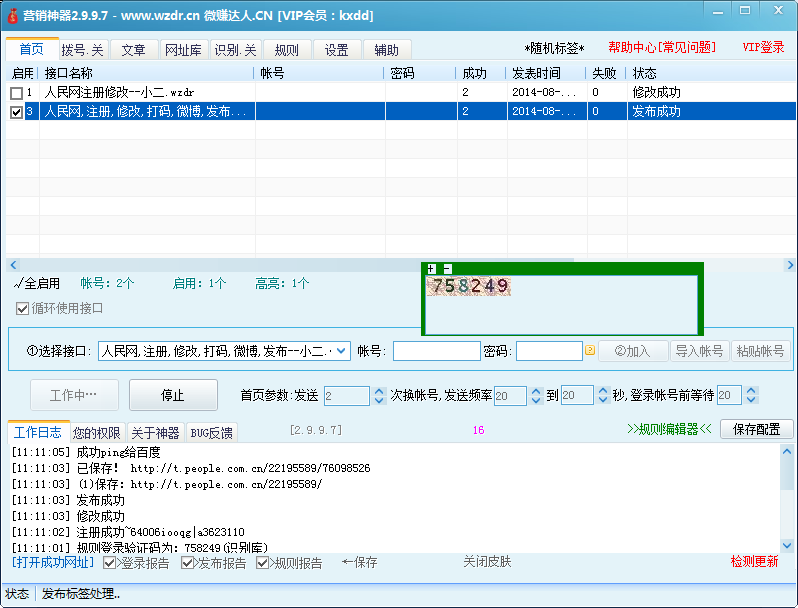Click the 登录帐号前等待 spinner arrow
This screenshot has height=608, width=798.
pyautogui.click(x=752, y=391)
